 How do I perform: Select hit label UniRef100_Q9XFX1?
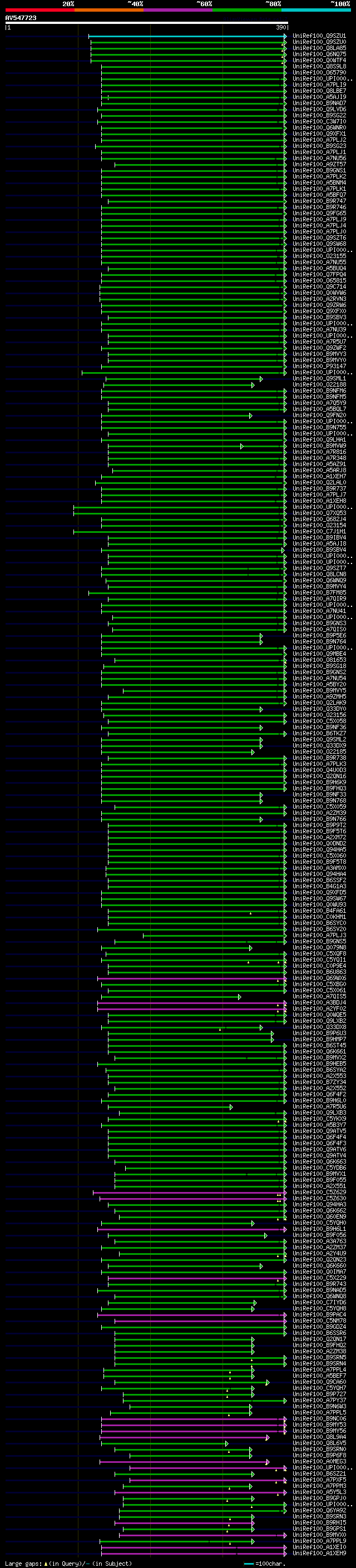(x=319, y=134)
